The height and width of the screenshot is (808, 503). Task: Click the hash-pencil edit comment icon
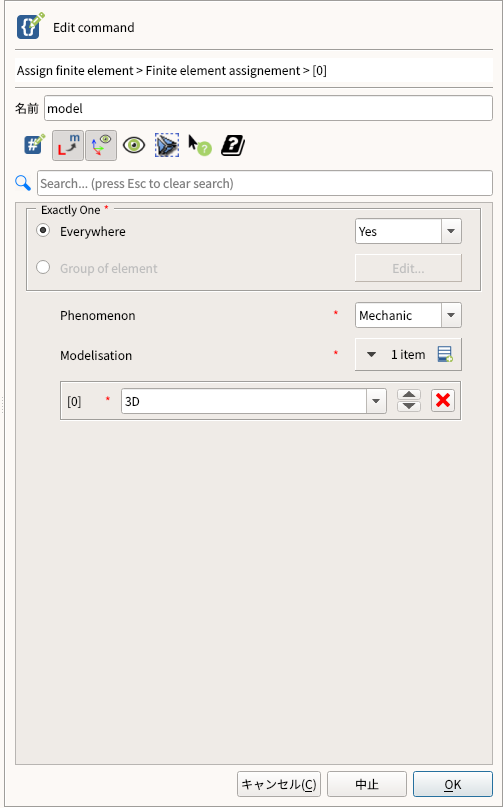click(x=35, y=145)
